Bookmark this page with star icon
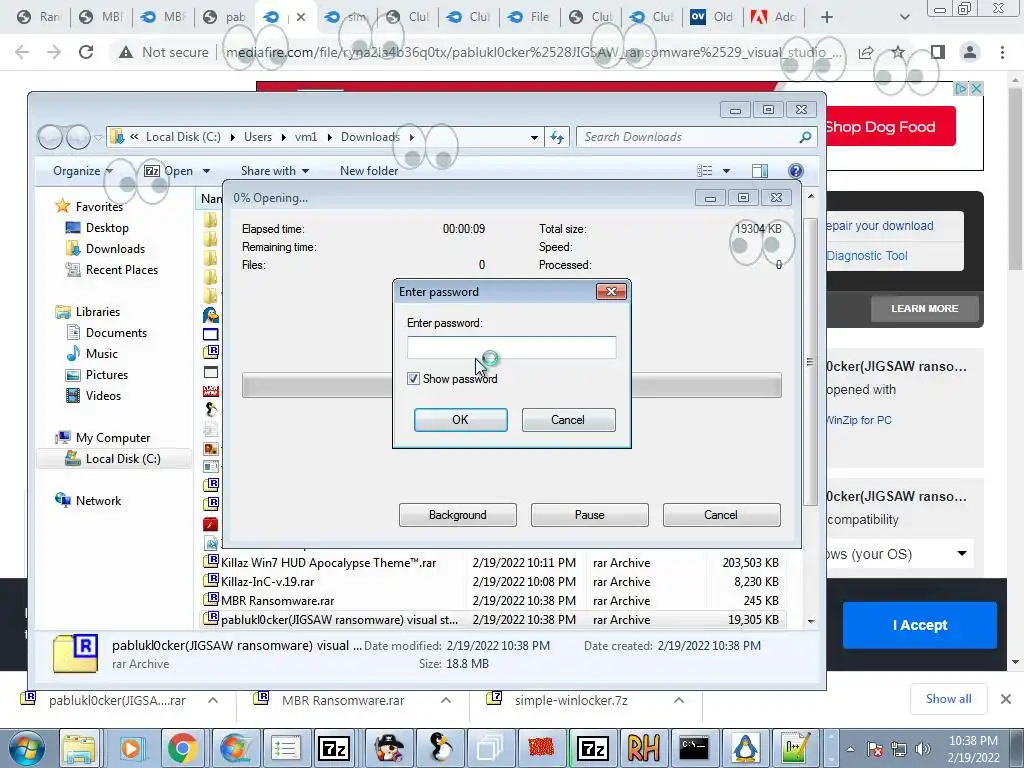 pos(898,52)
